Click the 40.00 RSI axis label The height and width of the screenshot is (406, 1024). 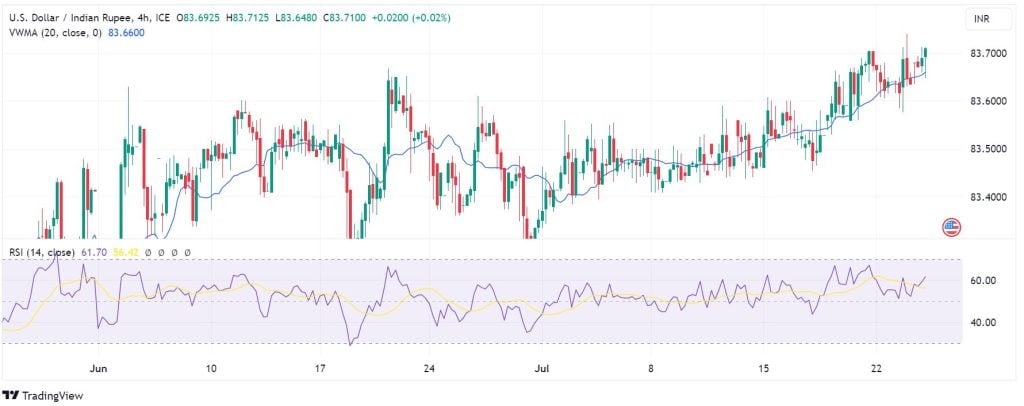point(983,322)
